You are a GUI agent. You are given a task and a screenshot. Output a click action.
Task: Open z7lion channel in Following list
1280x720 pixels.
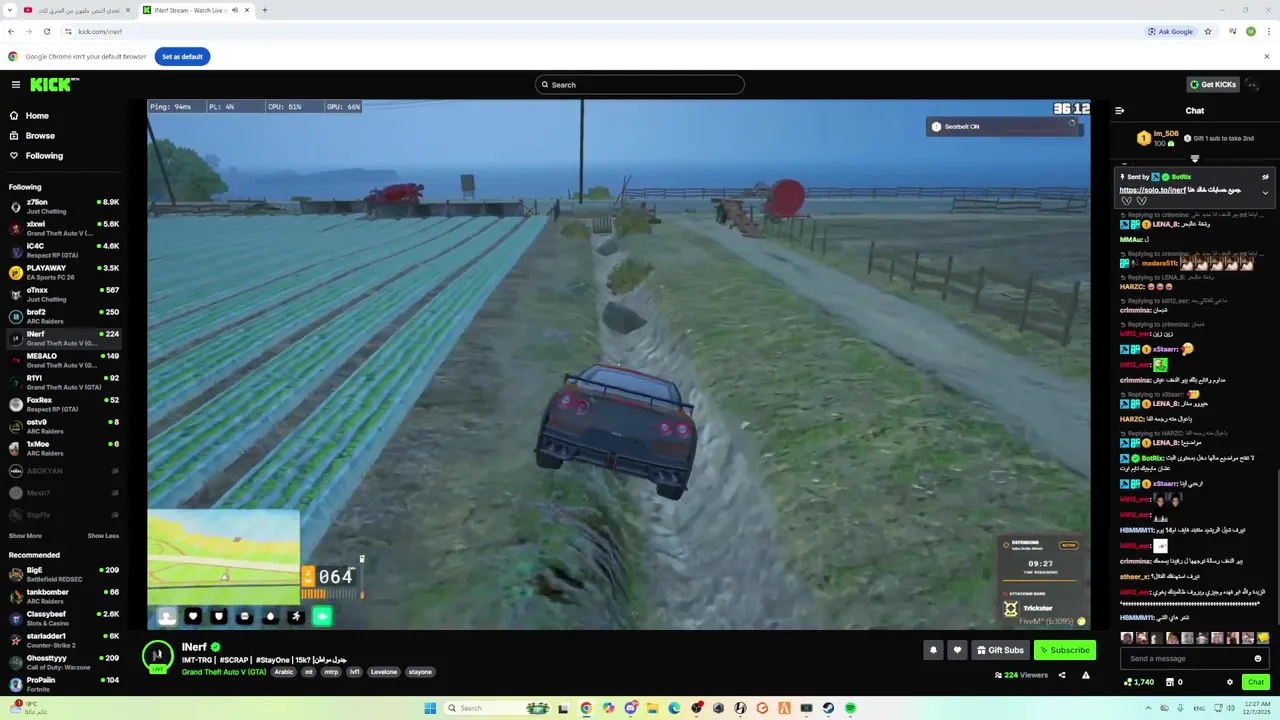64,206
